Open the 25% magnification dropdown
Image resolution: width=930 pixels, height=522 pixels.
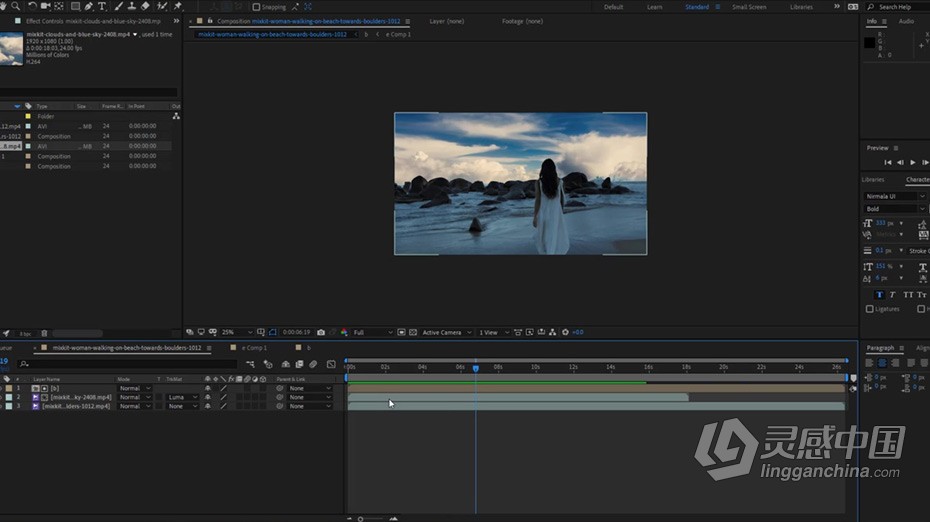tap(236, 332)
